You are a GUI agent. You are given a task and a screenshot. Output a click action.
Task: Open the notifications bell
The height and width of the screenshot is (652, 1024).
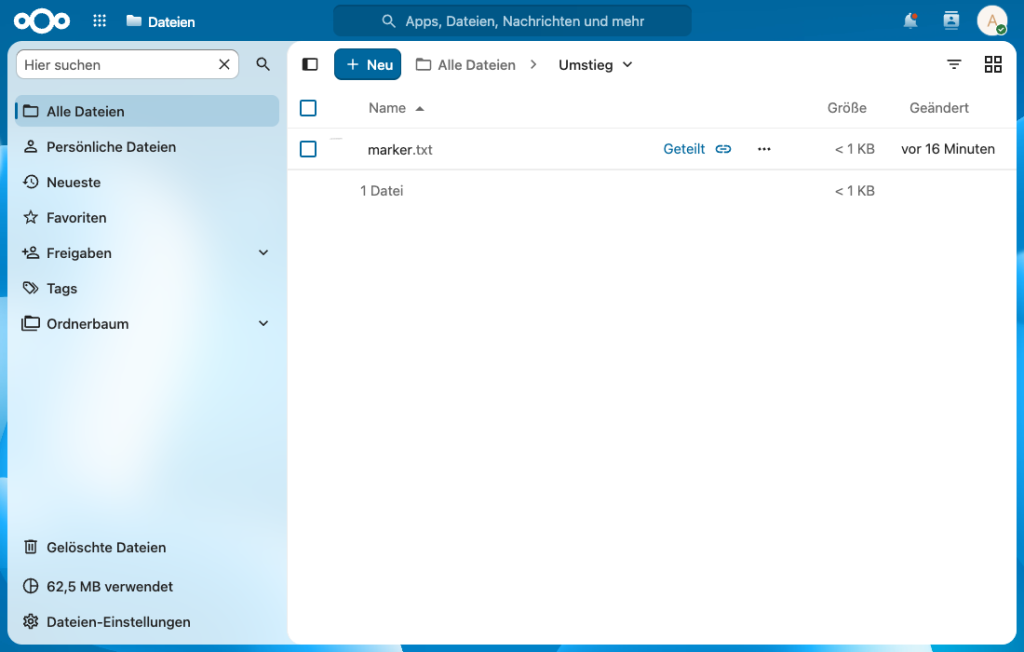910,21
